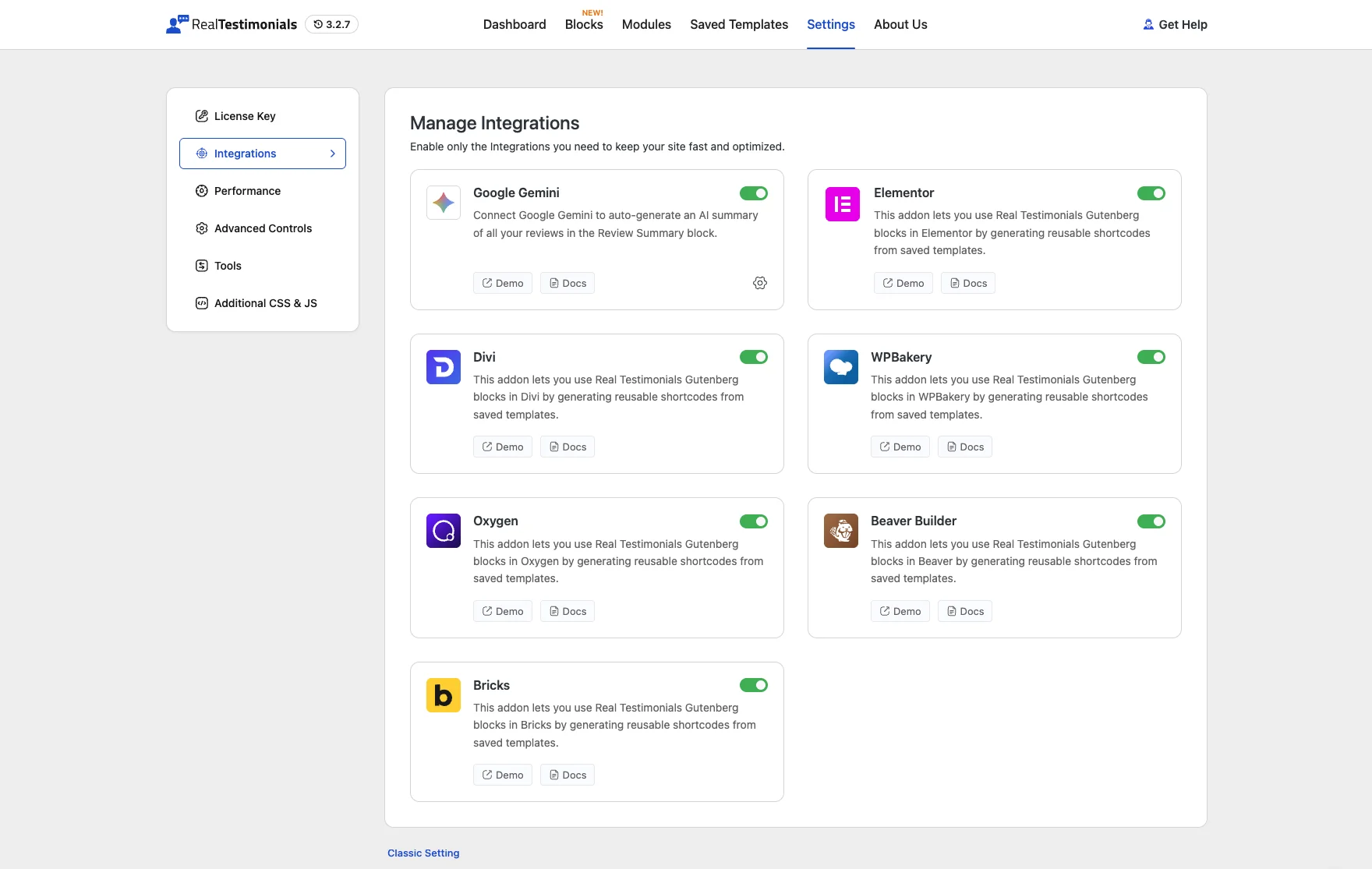Click the RealTestimonials logo icon
Screen dimensions: 1372x869
tap(177, 24)
